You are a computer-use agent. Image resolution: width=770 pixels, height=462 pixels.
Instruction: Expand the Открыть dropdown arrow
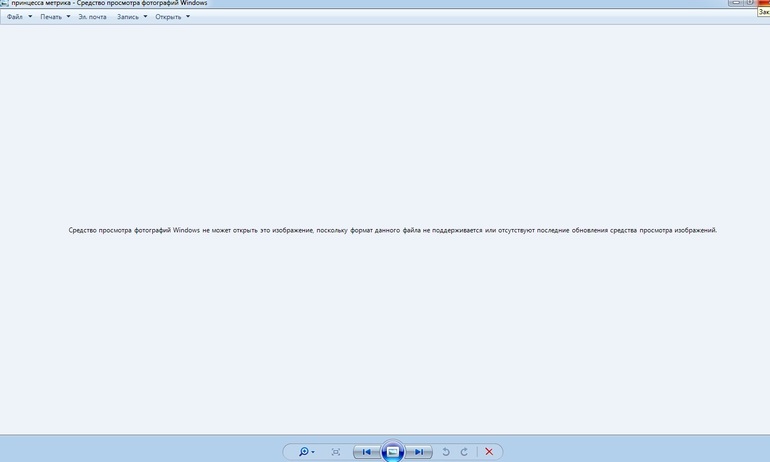[187, 17]
